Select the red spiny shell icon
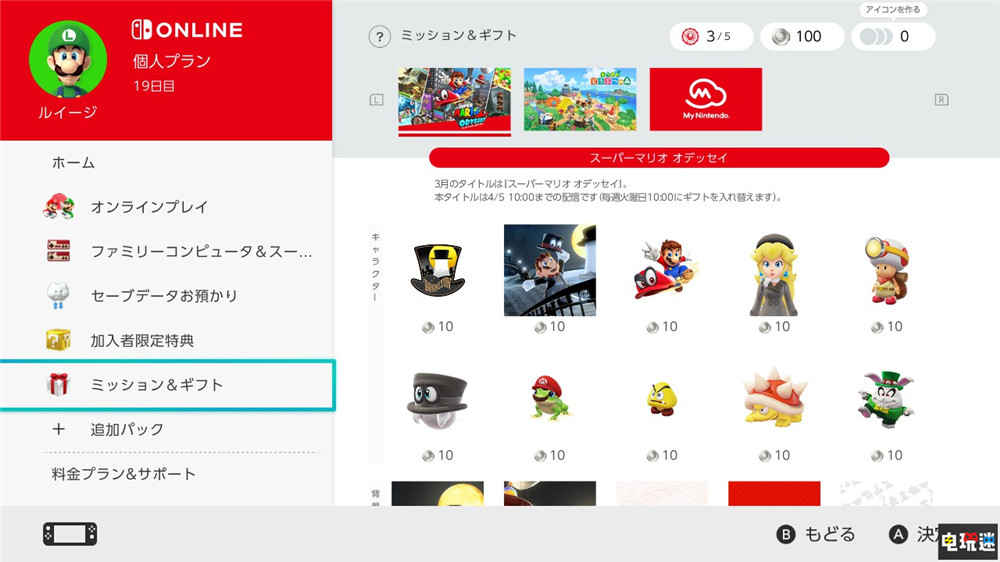1000x562 pixels. pyautogui.click(x=774, y=397)
